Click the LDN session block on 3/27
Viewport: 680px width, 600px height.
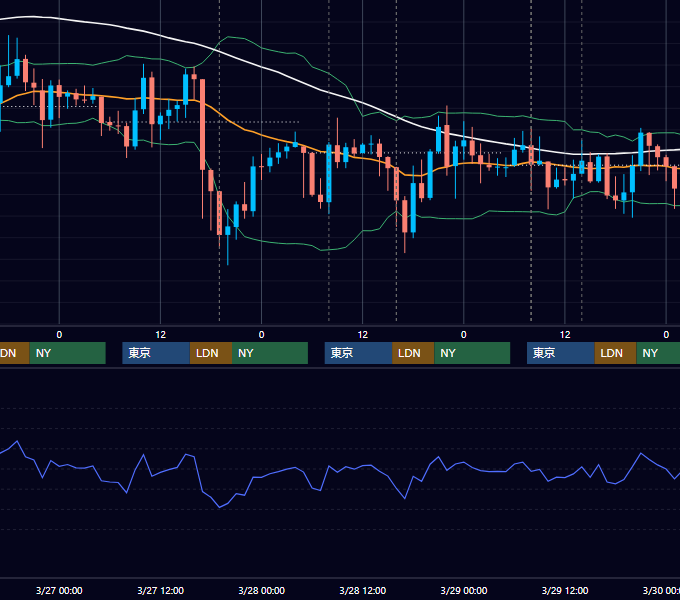click(x=211, y=353)
